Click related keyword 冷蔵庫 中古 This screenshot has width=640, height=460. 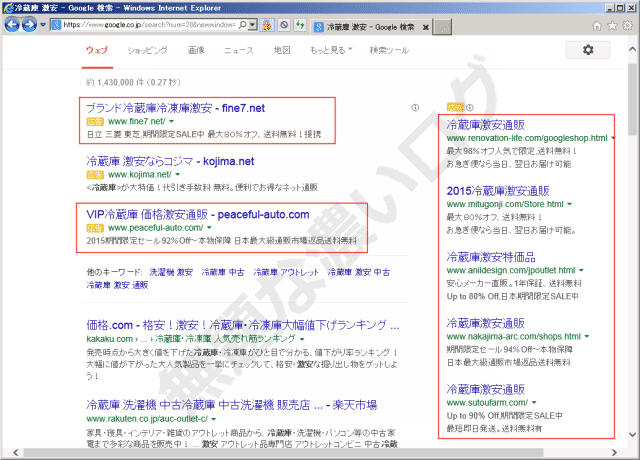coord(223,272)
